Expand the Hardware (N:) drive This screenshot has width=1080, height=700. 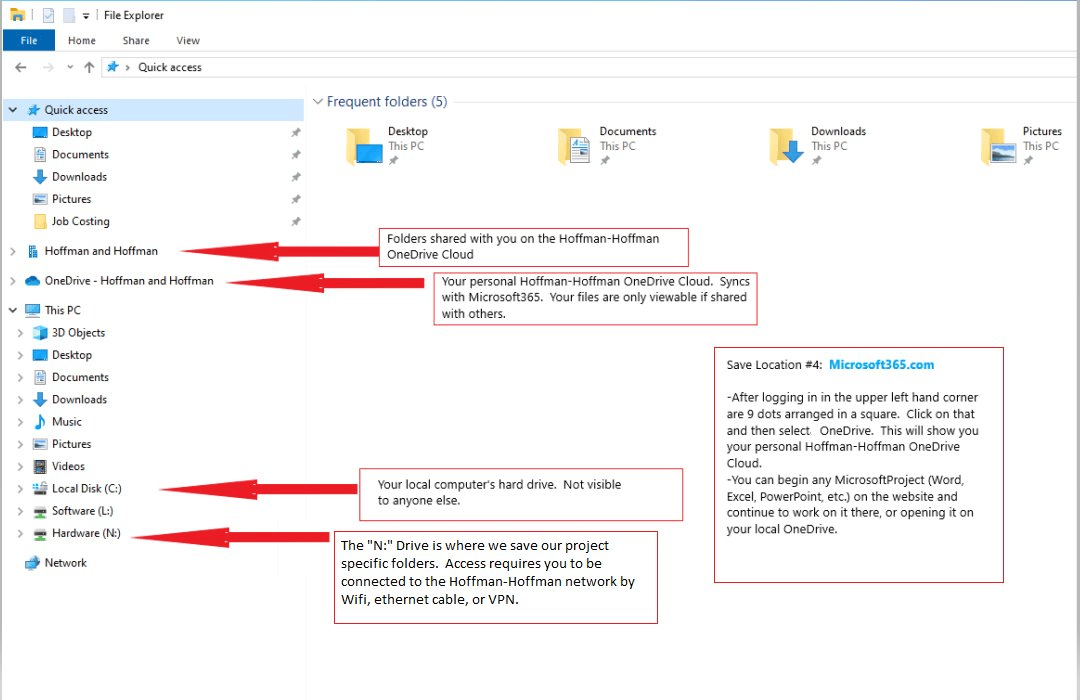20,534
